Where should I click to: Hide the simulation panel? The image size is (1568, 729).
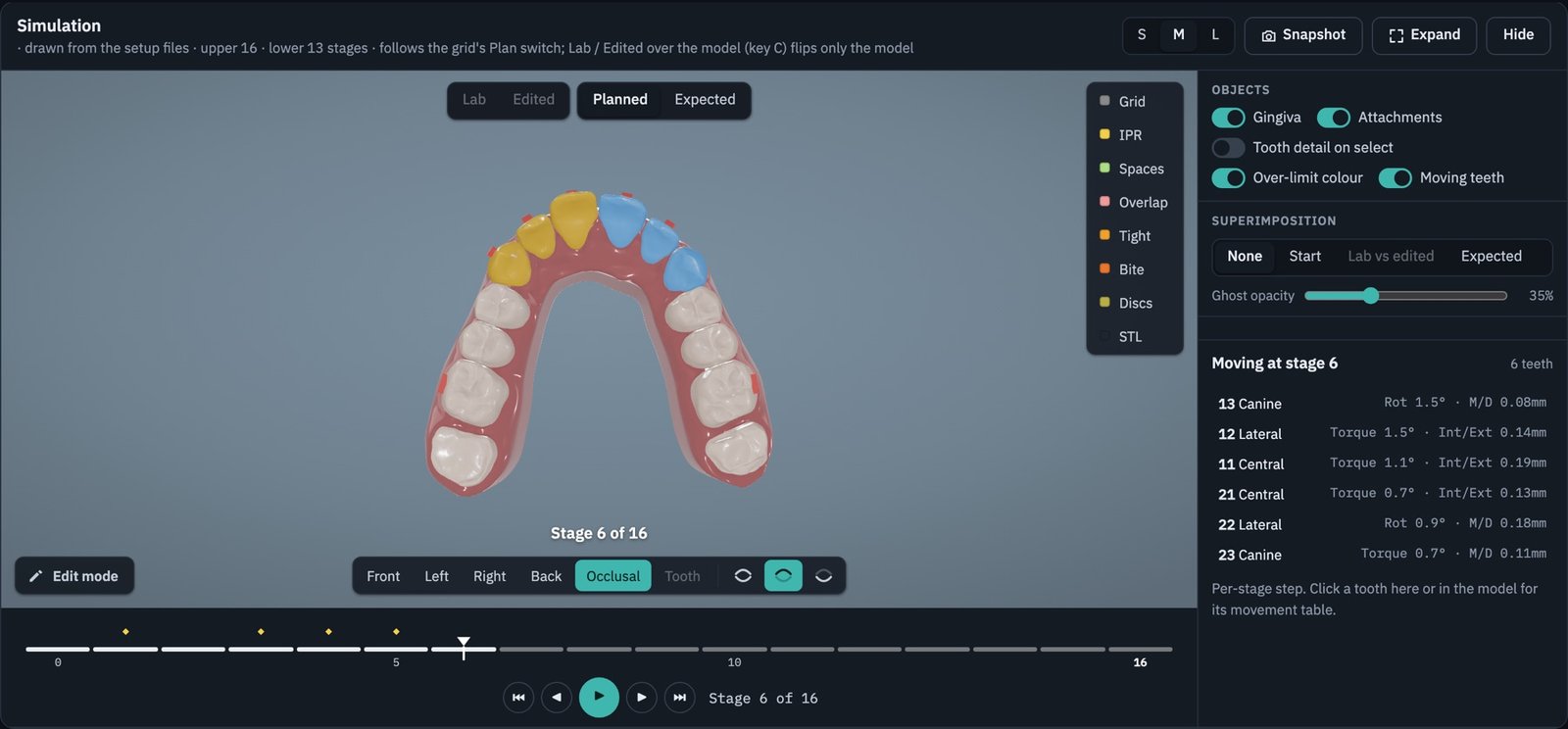(x=1518, y=35)
